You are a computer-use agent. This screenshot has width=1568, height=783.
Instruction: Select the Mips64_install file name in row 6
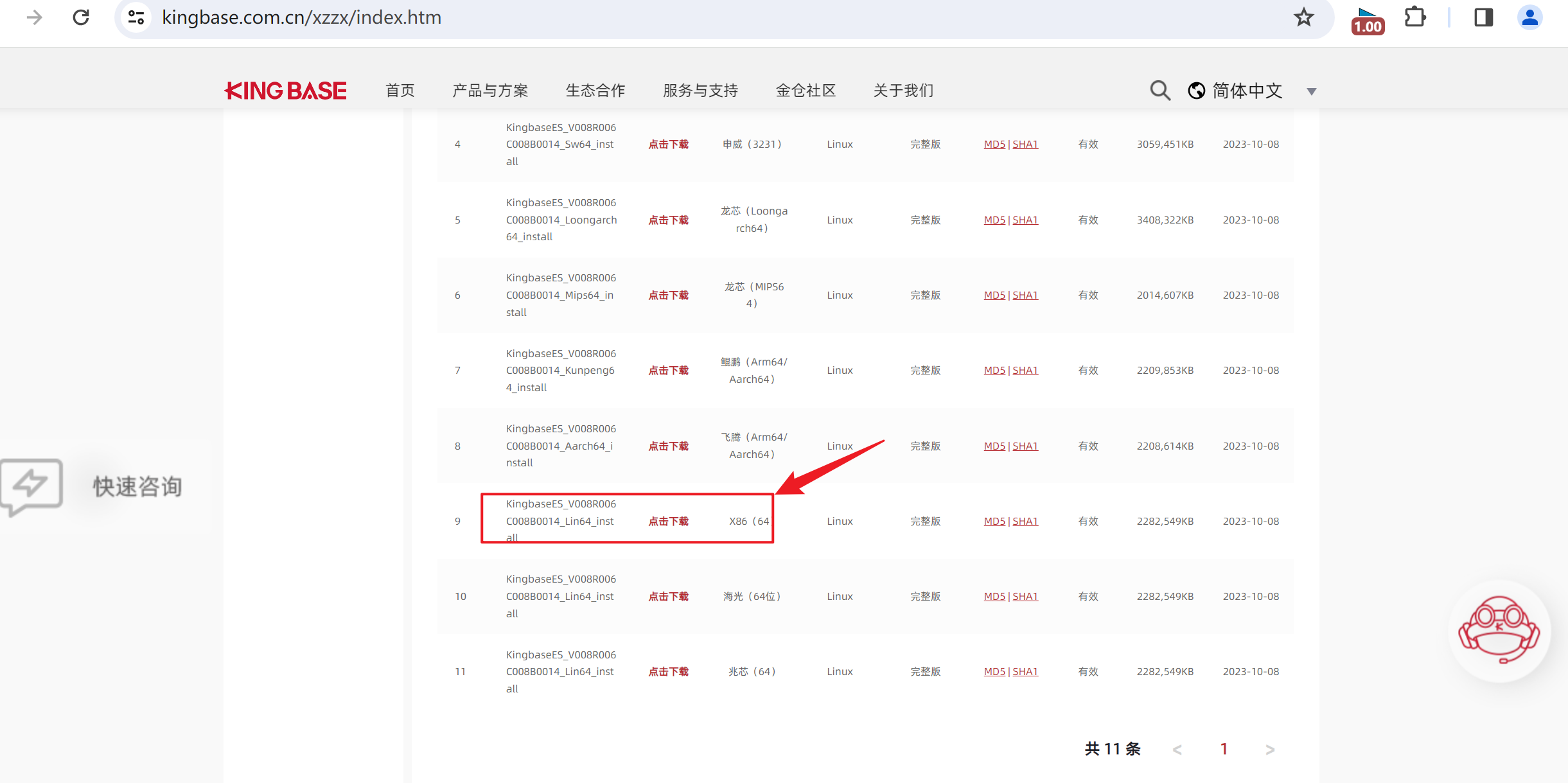pos(561,295)
